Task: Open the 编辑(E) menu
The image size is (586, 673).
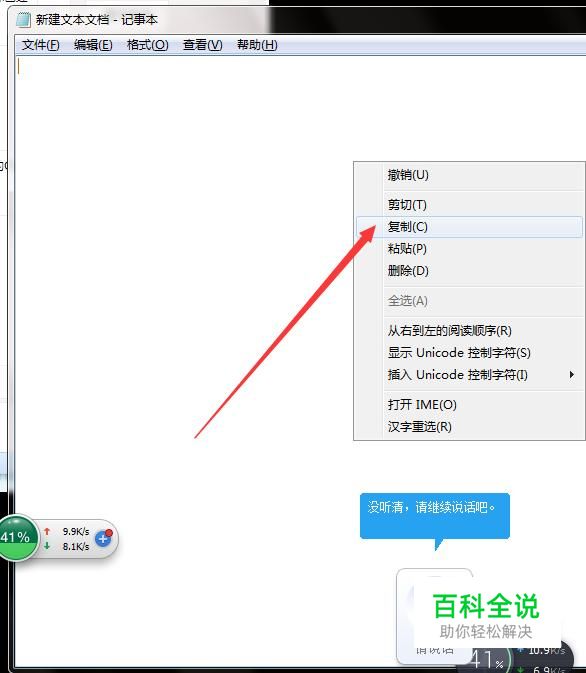Action: pyautogui.click(x=93, y=45)
